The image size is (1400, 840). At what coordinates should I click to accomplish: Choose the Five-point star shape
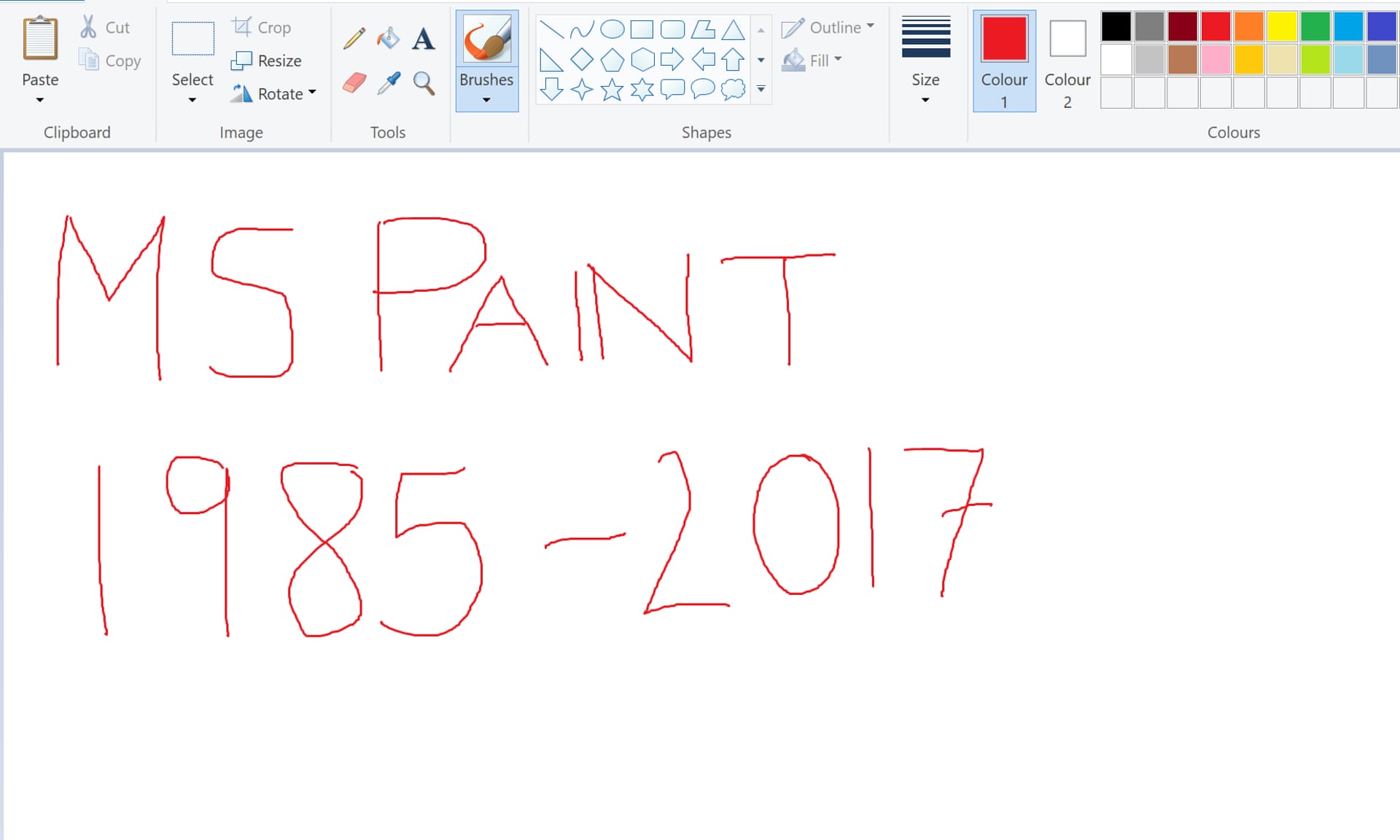point(612,90)
